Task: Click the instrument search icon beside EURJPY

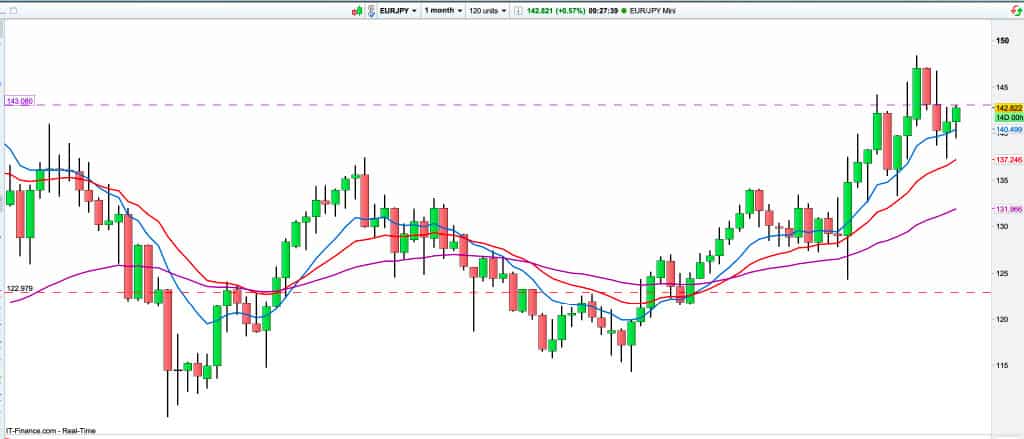Action: coord(370,10)
